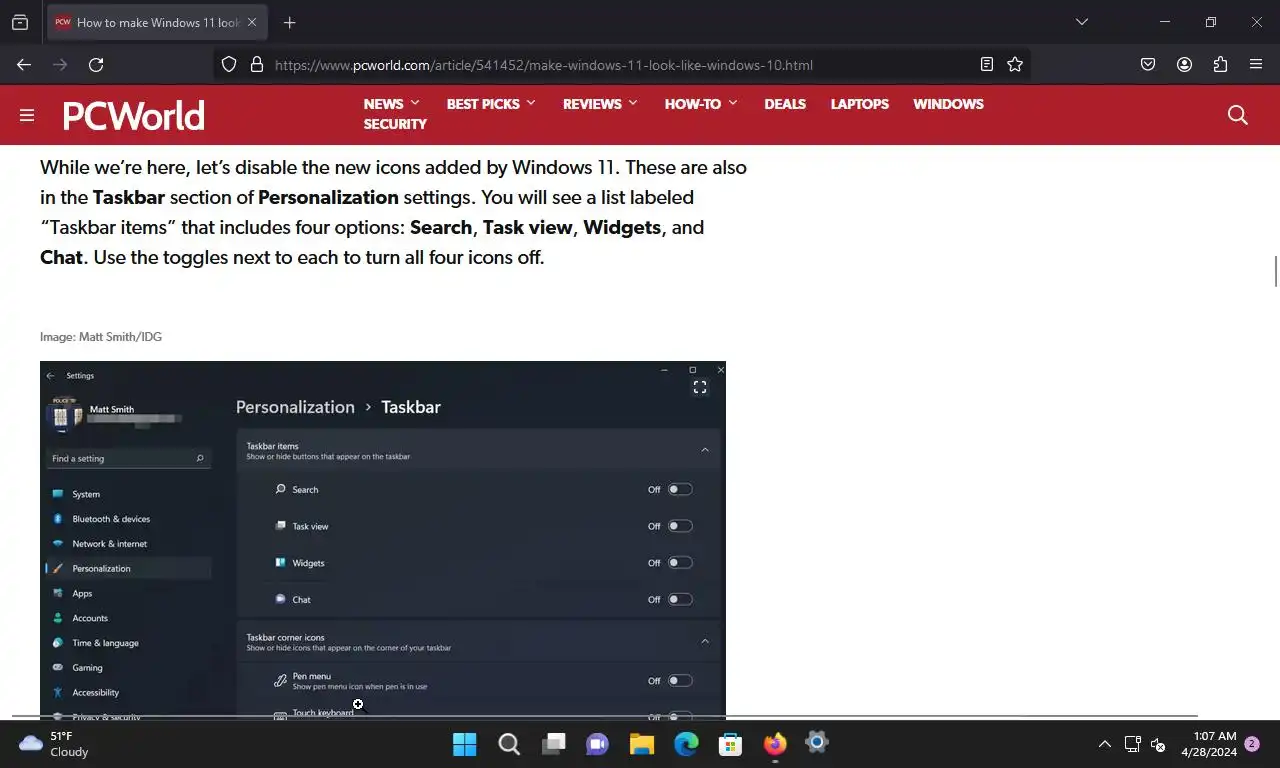1280x768 pixels.
Task: Toggle Task view switch in screenshot
Action: coord(680,526)
